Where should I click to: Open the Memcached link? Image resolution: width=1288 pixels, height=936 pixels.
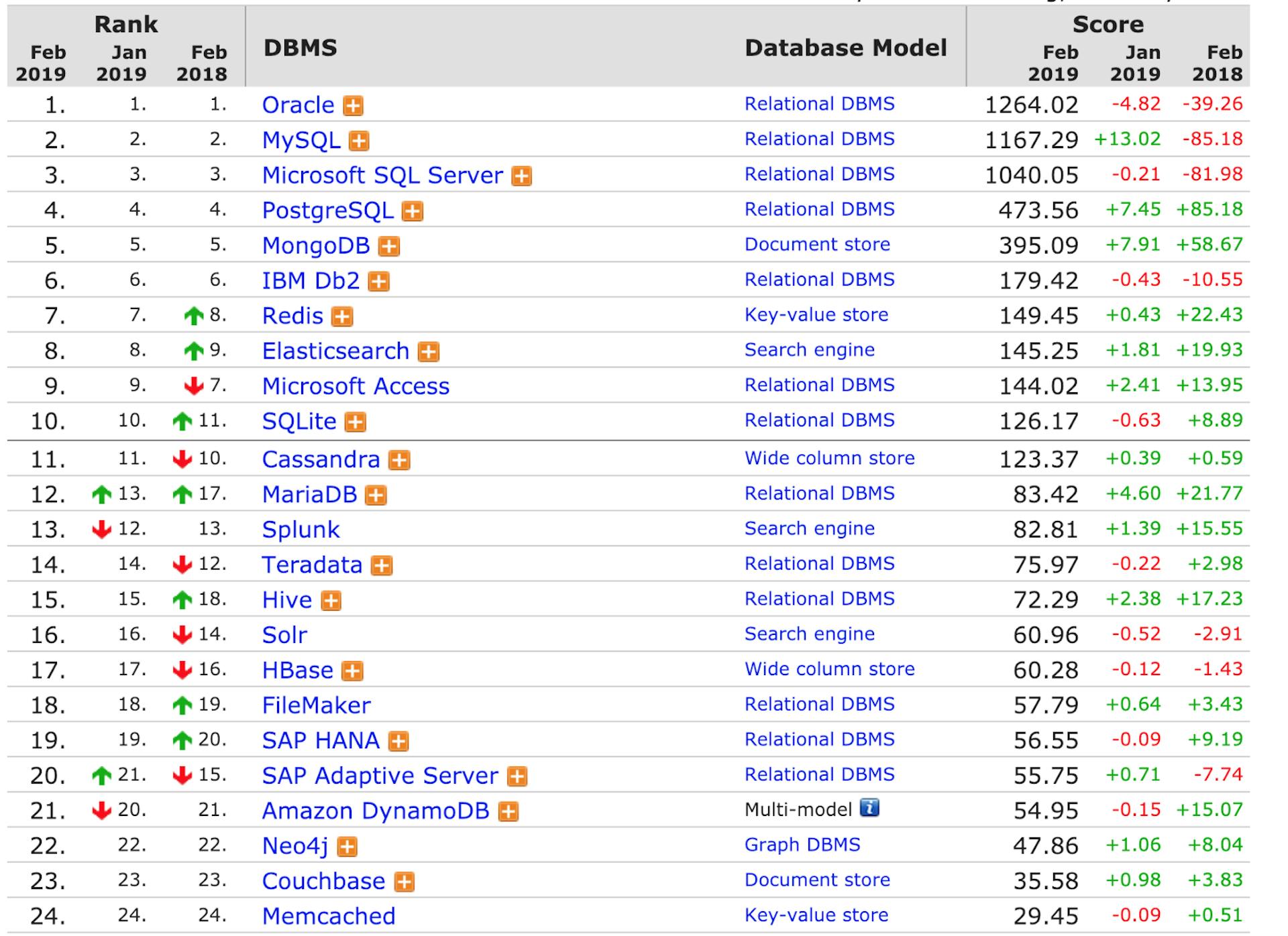click(x=328, y=916)
